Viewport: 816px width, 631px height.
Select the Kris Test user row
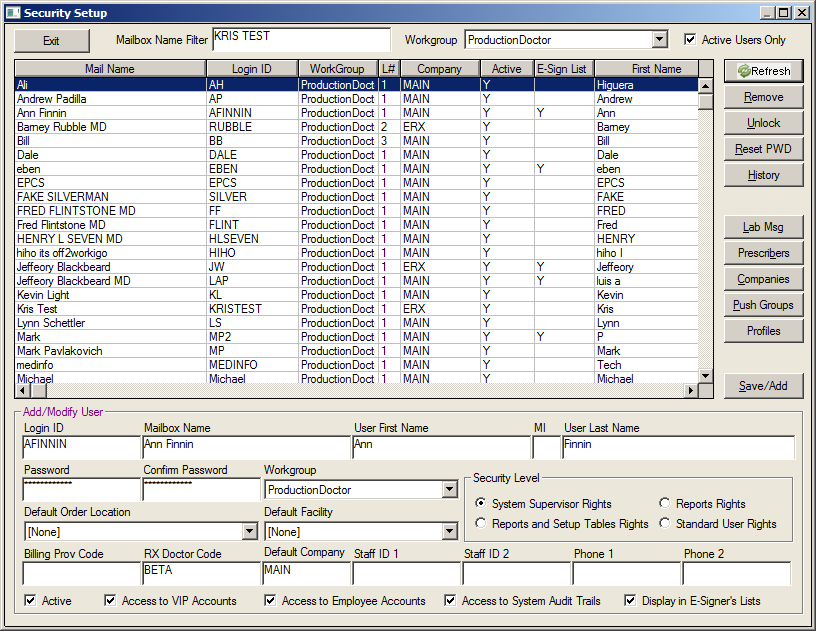coord(110,309)
